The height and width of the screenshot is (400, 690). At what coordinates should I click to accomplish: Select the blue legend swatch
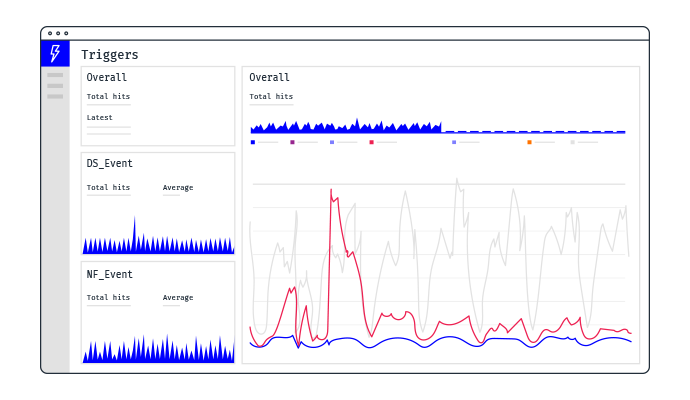coord(253,142)
